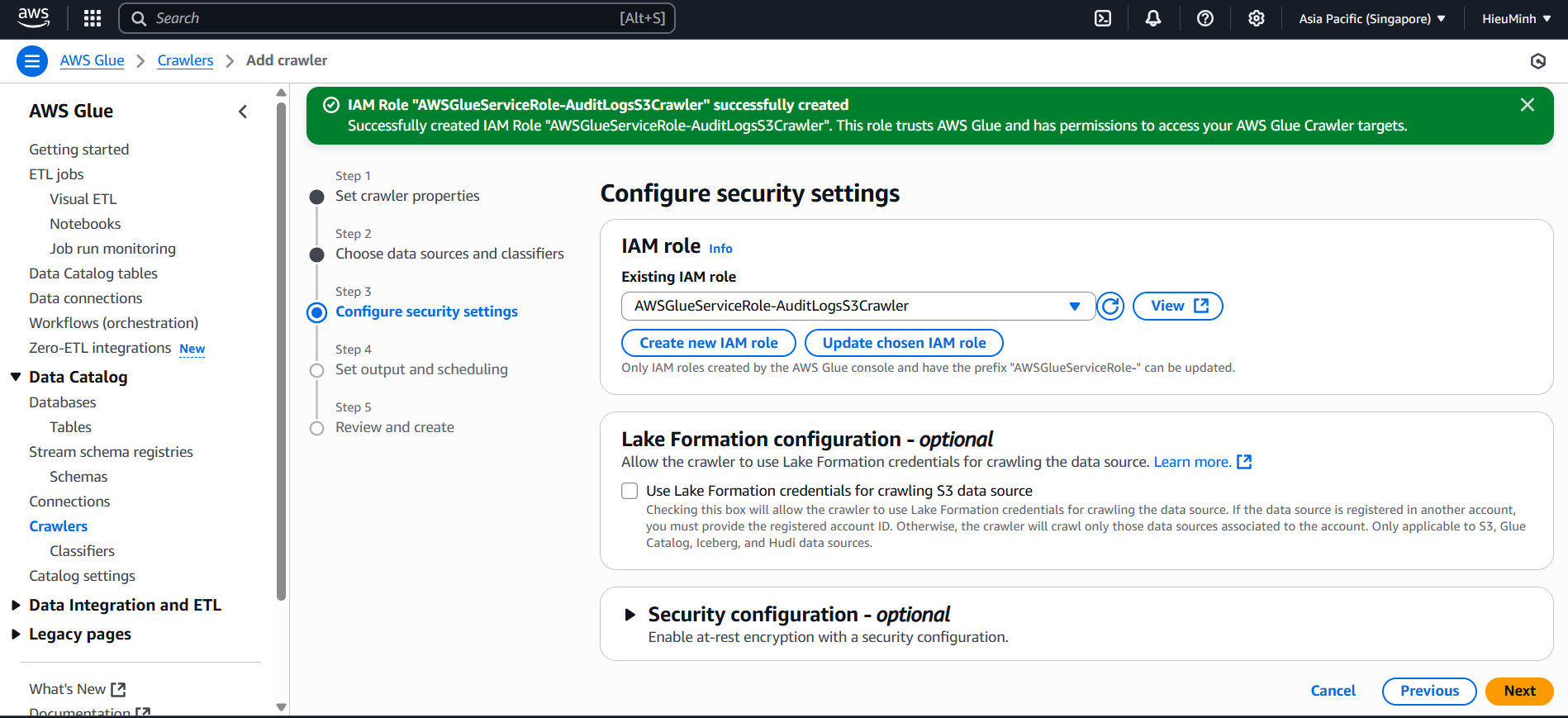
Task: Open ETL jobs in sidebar
Action: [56, 174]
